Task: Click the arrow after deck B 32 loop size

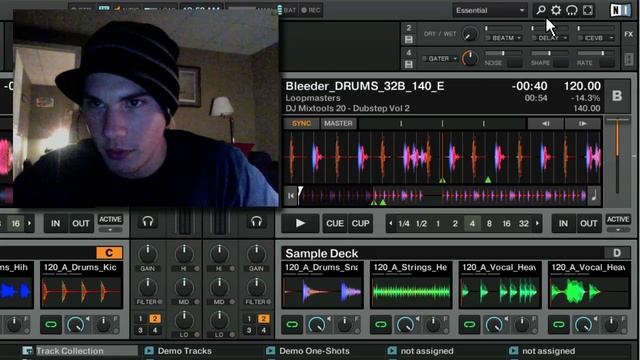Action: pyautogui.click(x=537, y=223)
